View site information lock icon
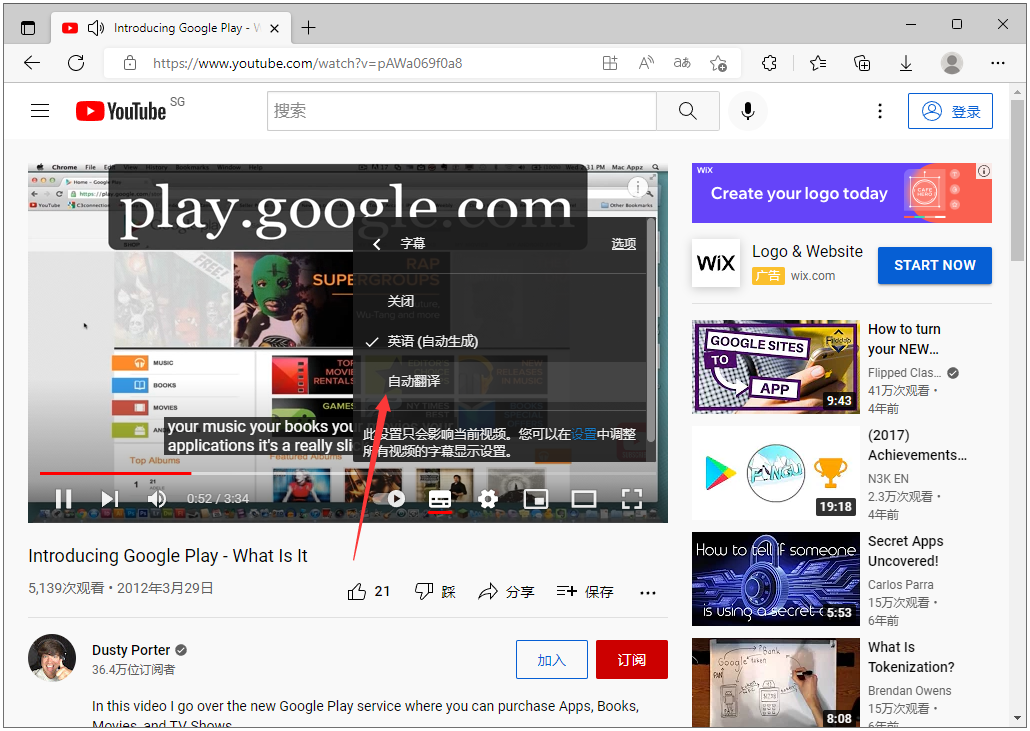The width and height of the screenshot is (1030, 731). point(130,63)
